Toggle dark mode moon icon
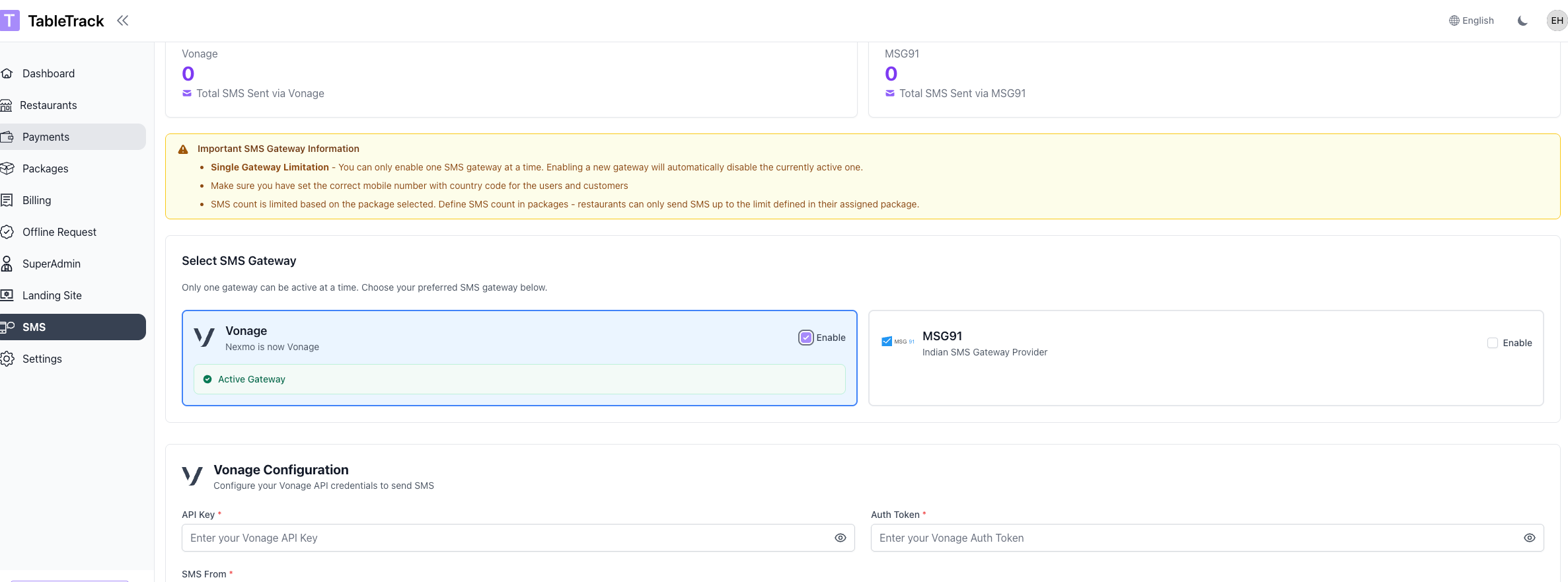 (x=1522, y=20)
